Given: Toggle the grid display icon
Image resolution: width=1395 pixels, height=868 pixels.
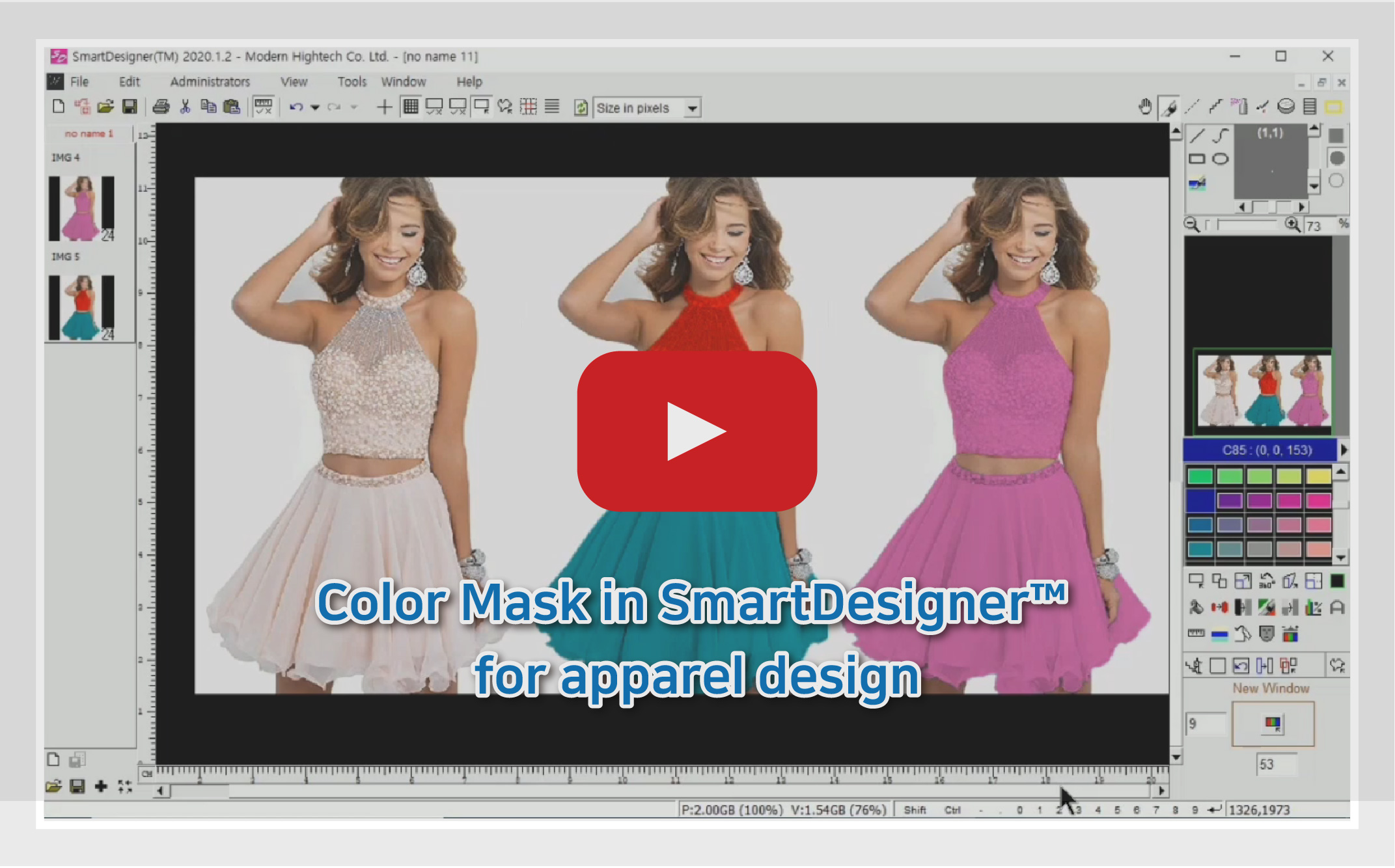Looking at the screenshot, I should tap(410, 107).
